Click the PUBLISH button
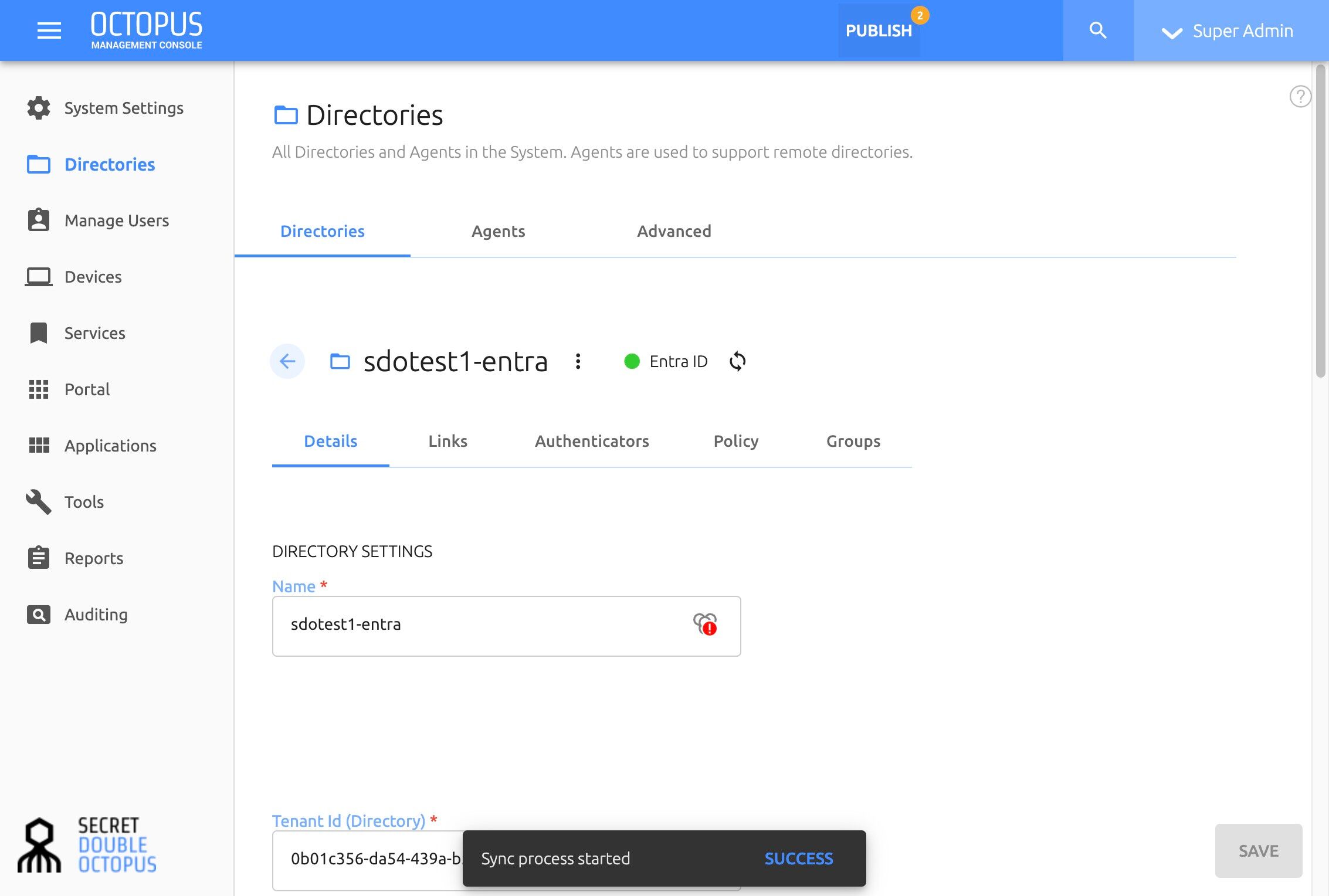 (879, 30)
